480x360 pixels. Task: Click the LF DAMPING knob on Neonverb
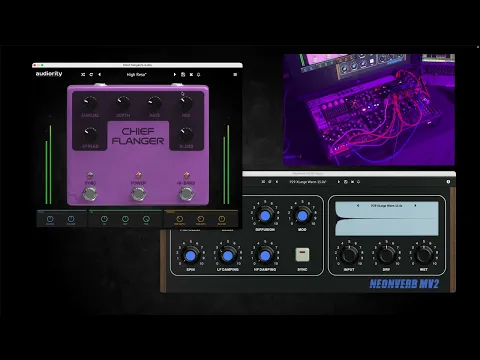coord(228,256)
